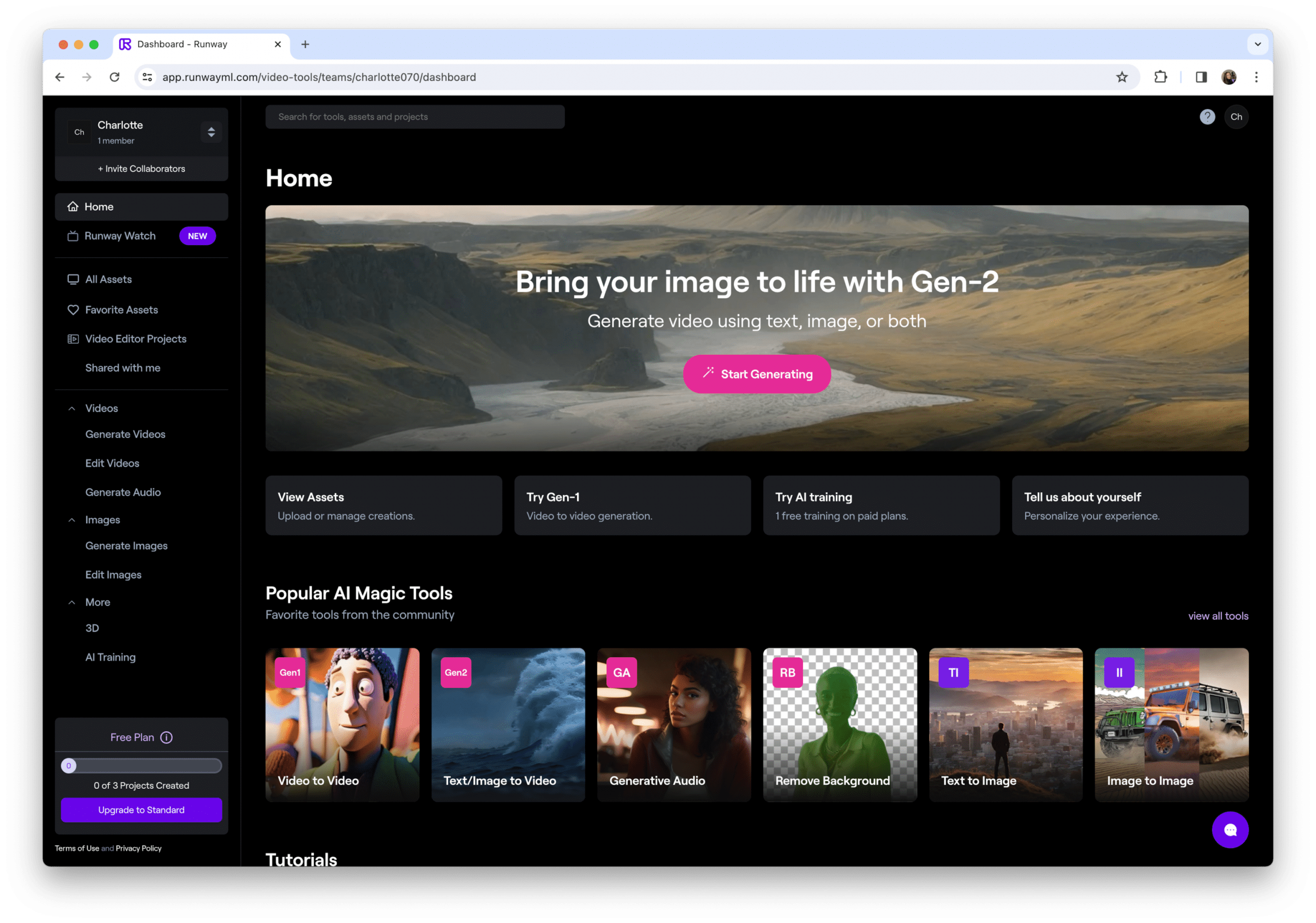Click the projects usage progress bar

point(141,765)
